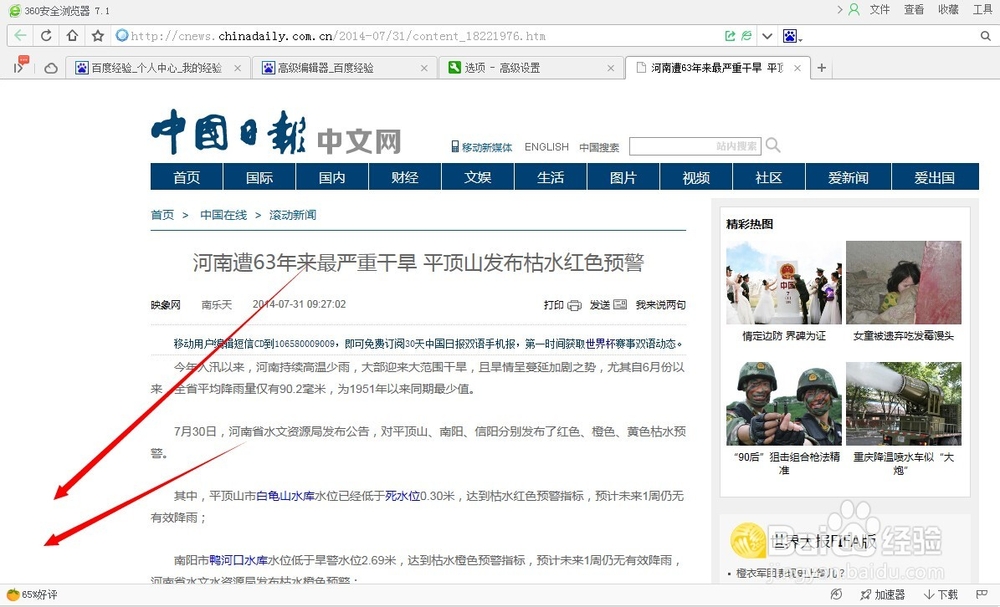Screen dimensions: 1000x607
Task: Reload the page with refresh icon
Action: (46, 36)
